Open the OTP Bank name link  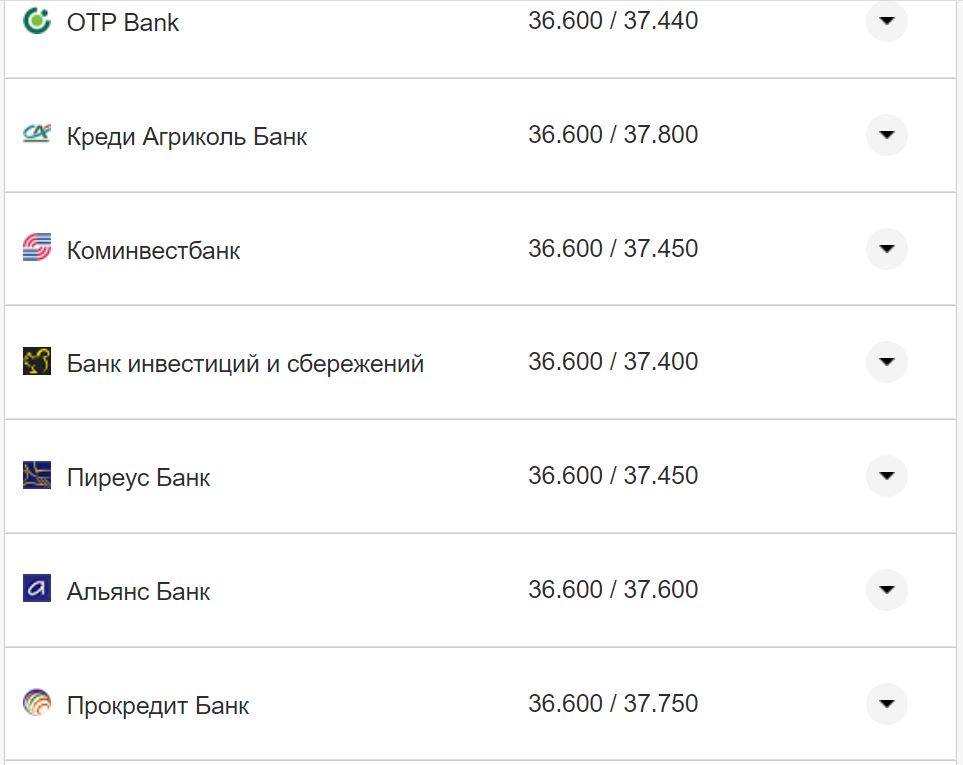(123, 23)
